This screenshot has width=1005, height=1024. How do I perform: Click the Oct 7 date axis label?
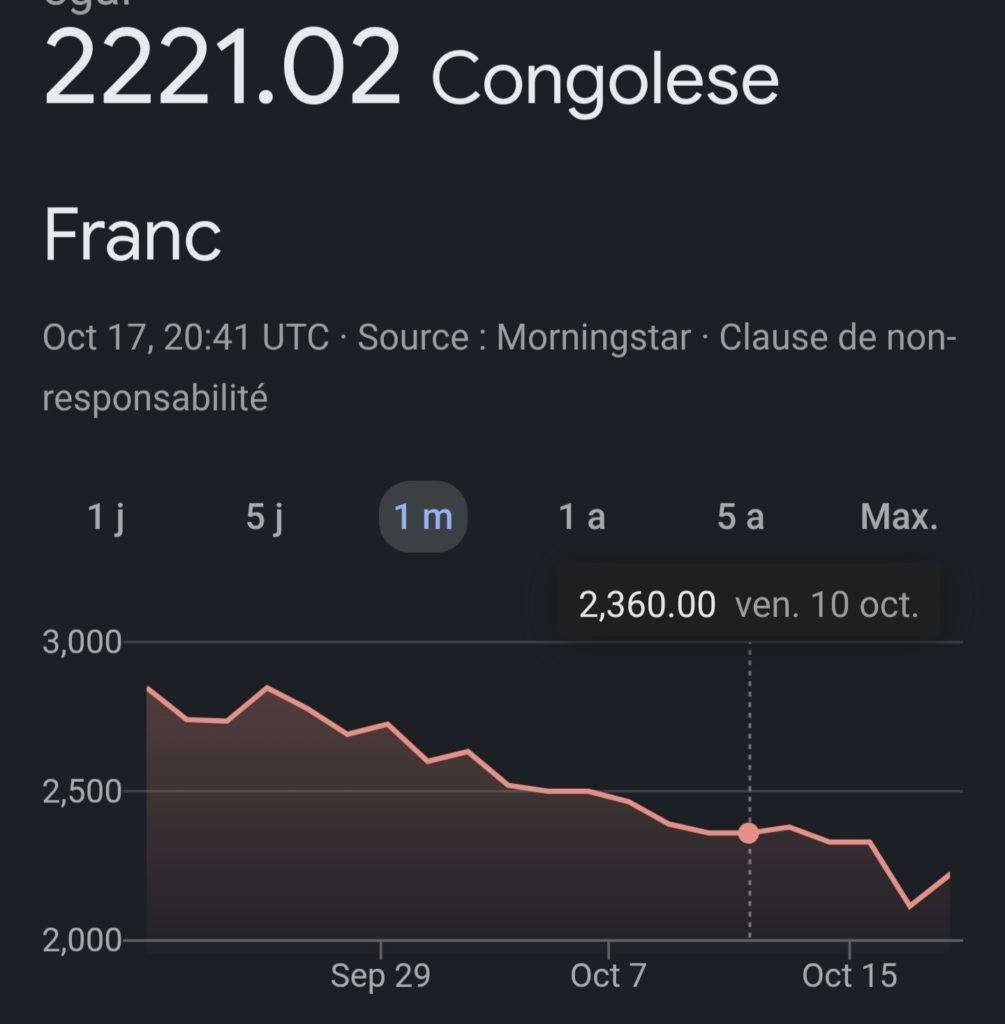coord(609,976)
